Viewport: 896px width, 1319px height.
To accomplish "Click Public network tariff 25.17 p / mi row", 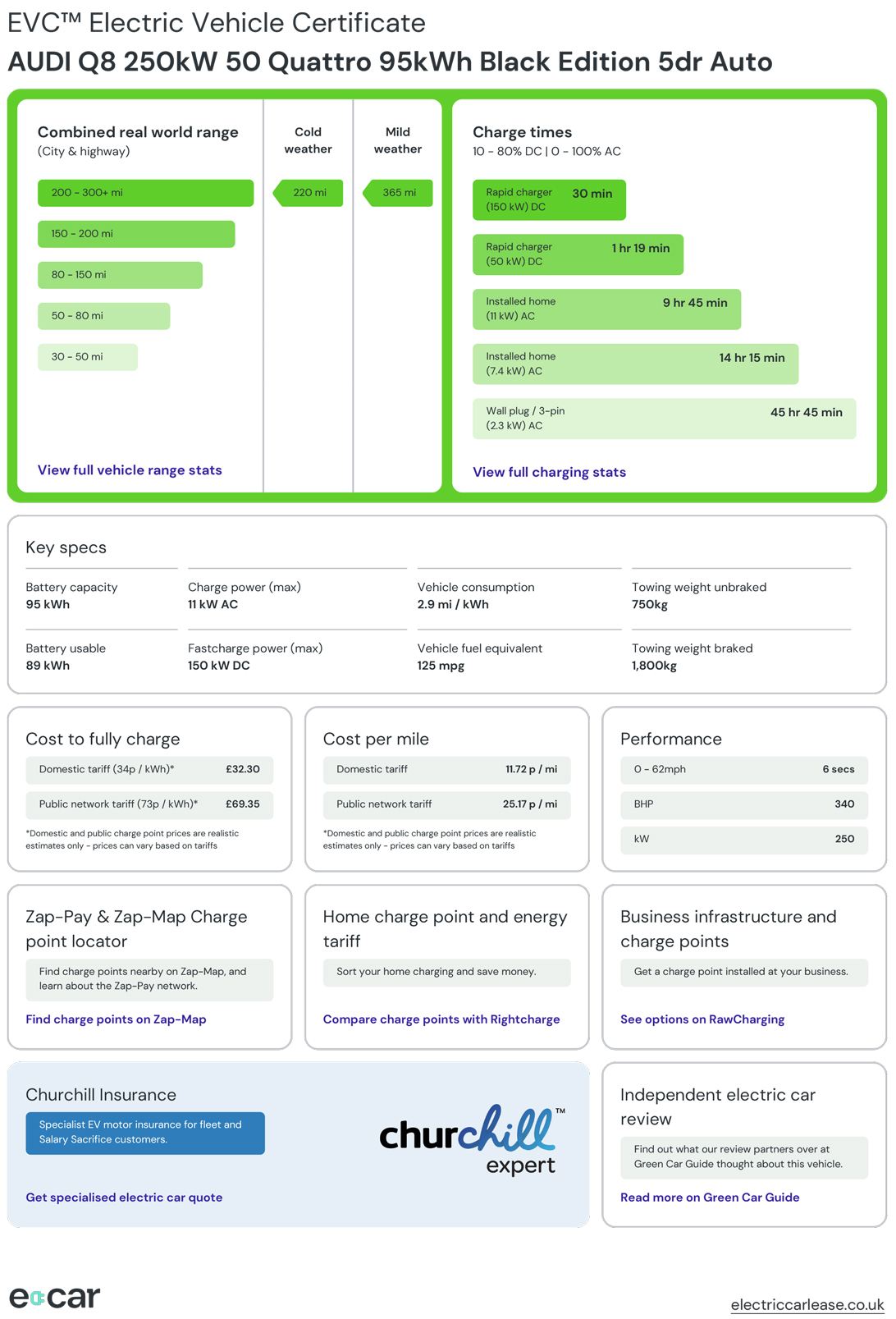I will (x=446, y=804).
